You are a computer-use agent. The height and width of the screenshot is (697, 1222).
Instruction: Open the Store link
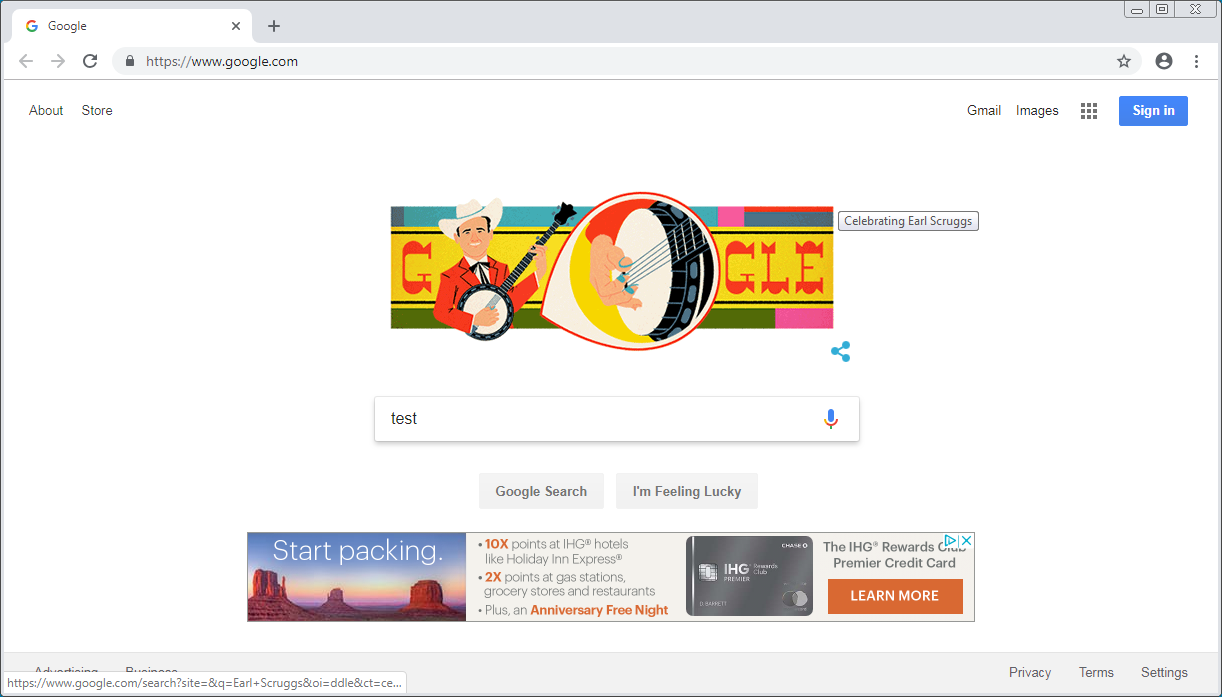(97, 111)
